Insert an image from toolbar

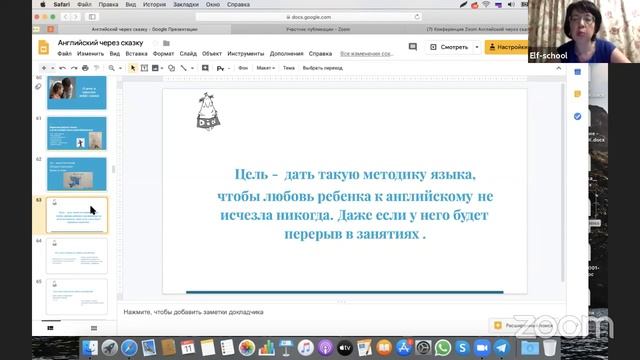(x=155, y=68)
